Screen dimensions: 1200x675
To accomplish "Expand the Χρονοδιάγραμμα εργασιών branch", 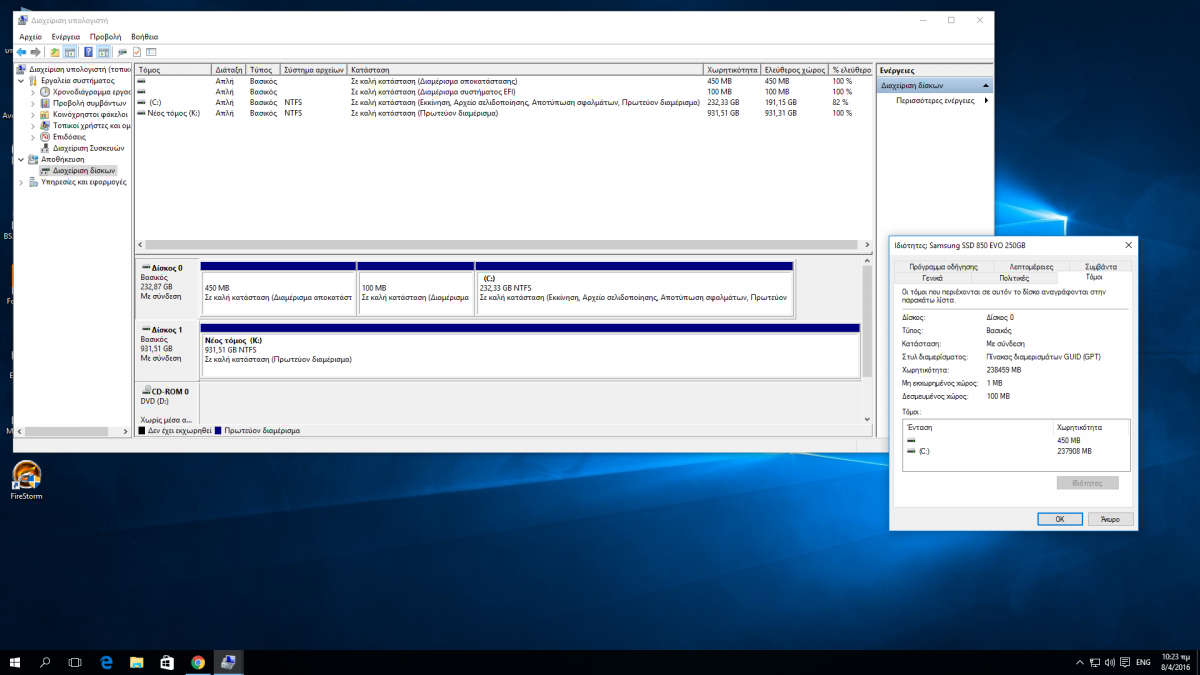I will (33, 92).
